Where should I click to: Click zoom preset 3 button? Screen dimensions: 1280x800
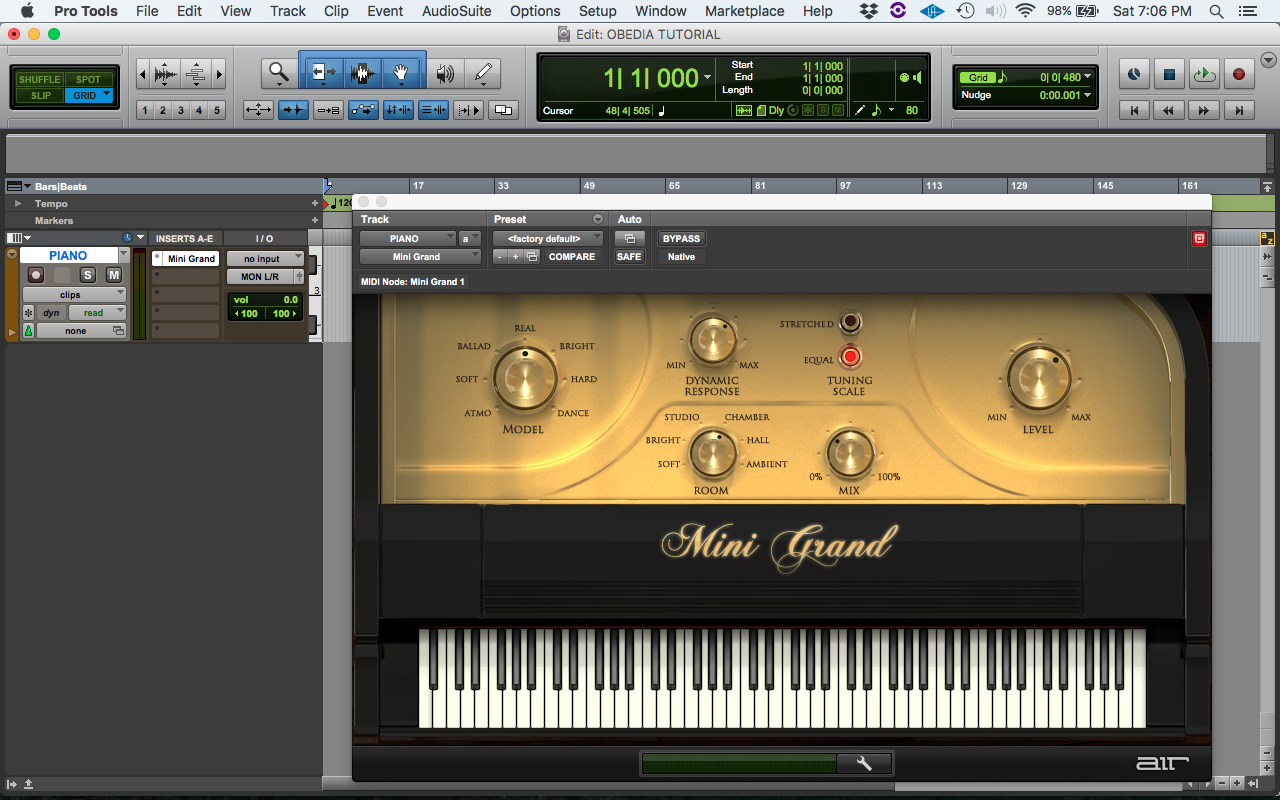[181, 110]
